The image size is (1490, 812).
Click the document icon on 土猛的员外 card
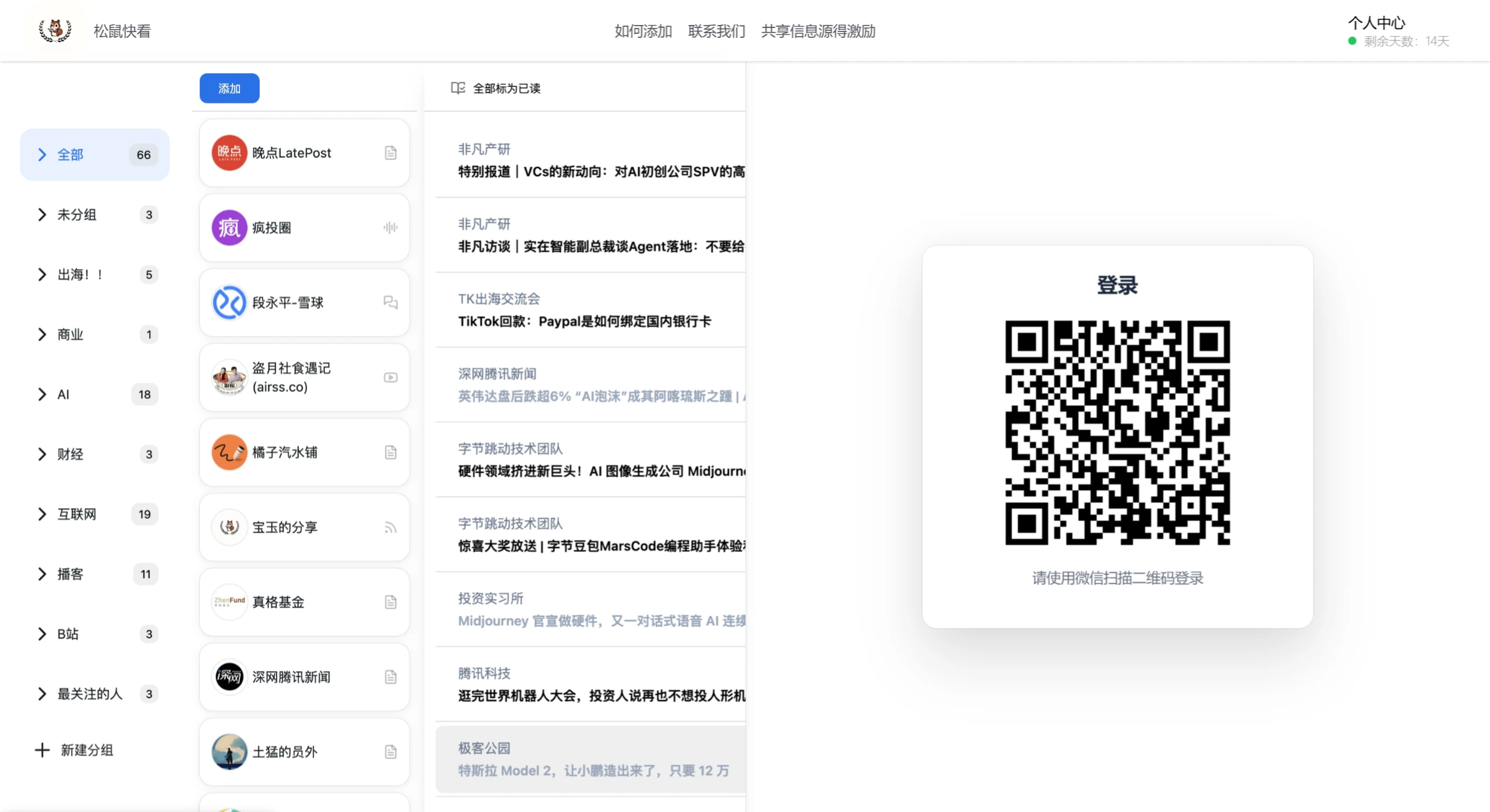[391, 751]
